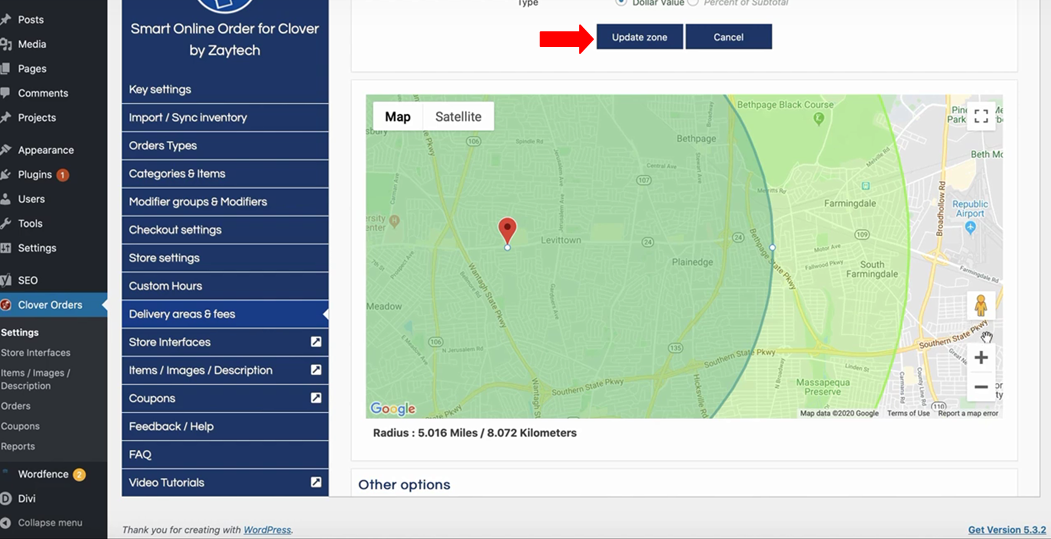Click the Street View pegman icon
Screen dimensions: 1051x539
point(981,306)
